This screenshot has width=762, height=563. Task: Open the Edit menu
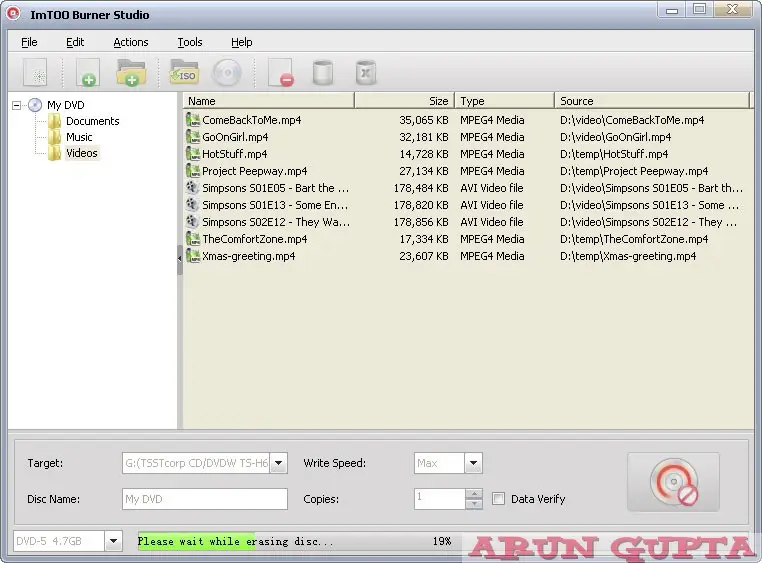tap(75, 42)
